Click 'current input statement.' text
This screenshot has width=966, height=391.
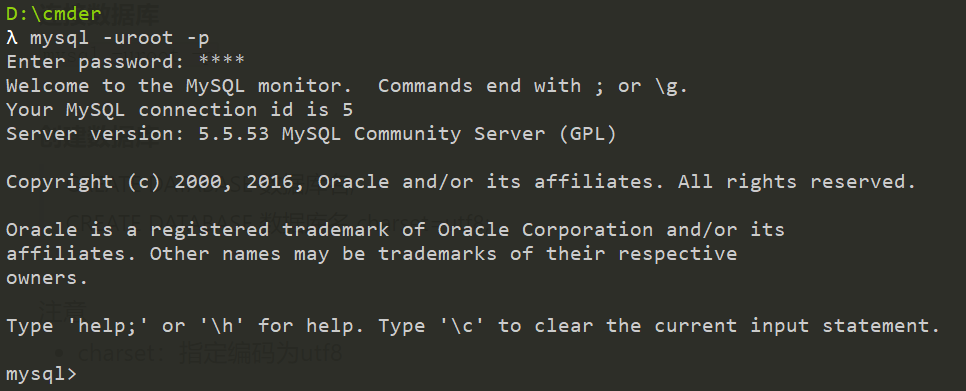(797, 326)
